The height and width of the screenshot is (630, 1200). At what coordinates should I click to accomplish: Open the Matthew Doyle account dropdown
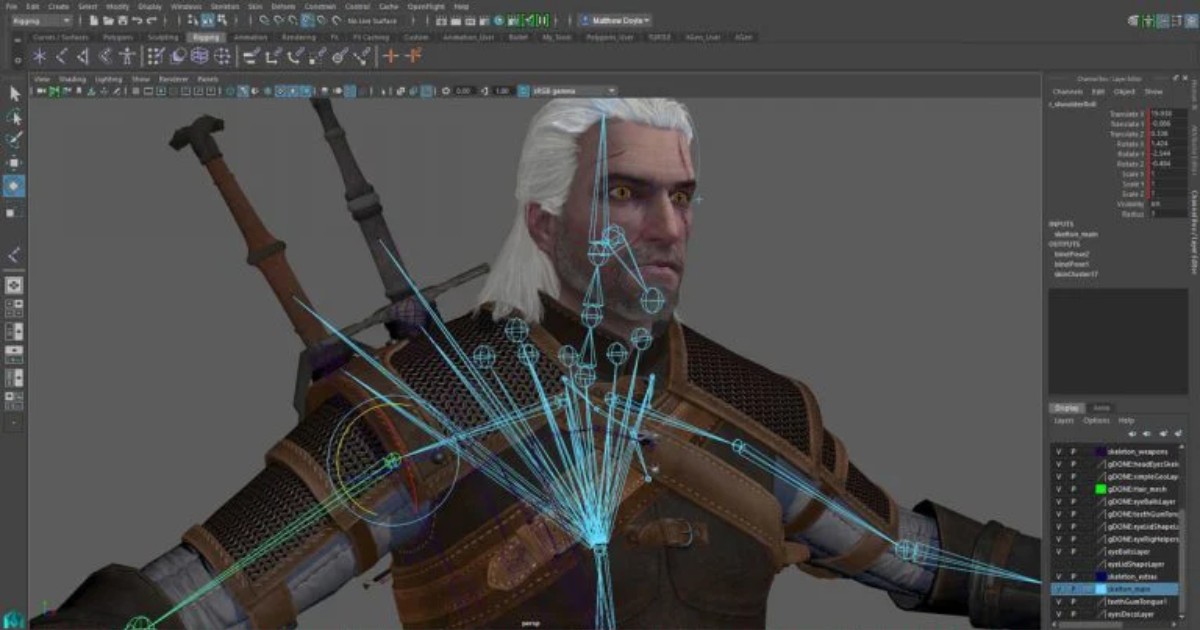616,20
